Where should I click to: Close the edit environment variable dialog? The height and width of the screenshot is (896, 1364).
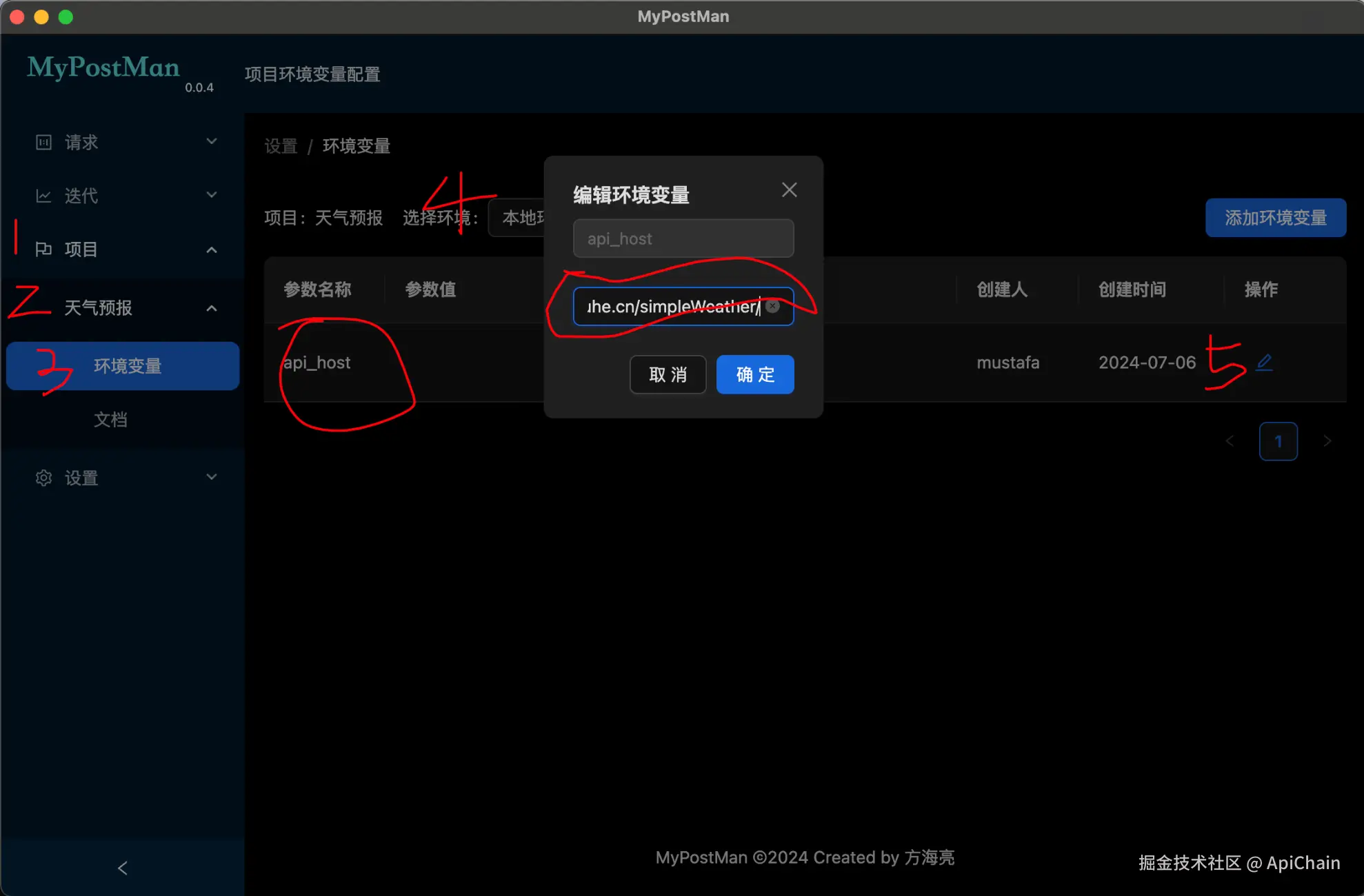coord(789,190)
